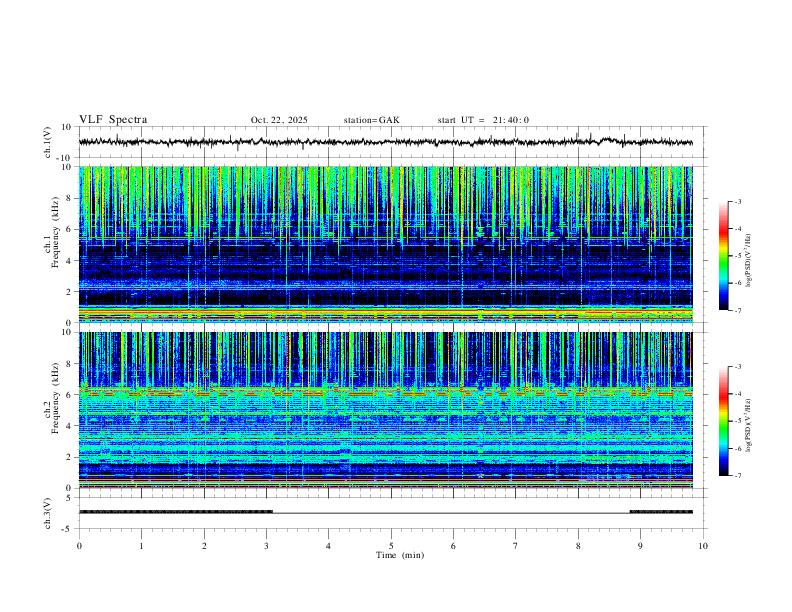The image size is (792, 612).
Task: Click the ch.3 voltage trace line
Action: [x=385, y=512]
